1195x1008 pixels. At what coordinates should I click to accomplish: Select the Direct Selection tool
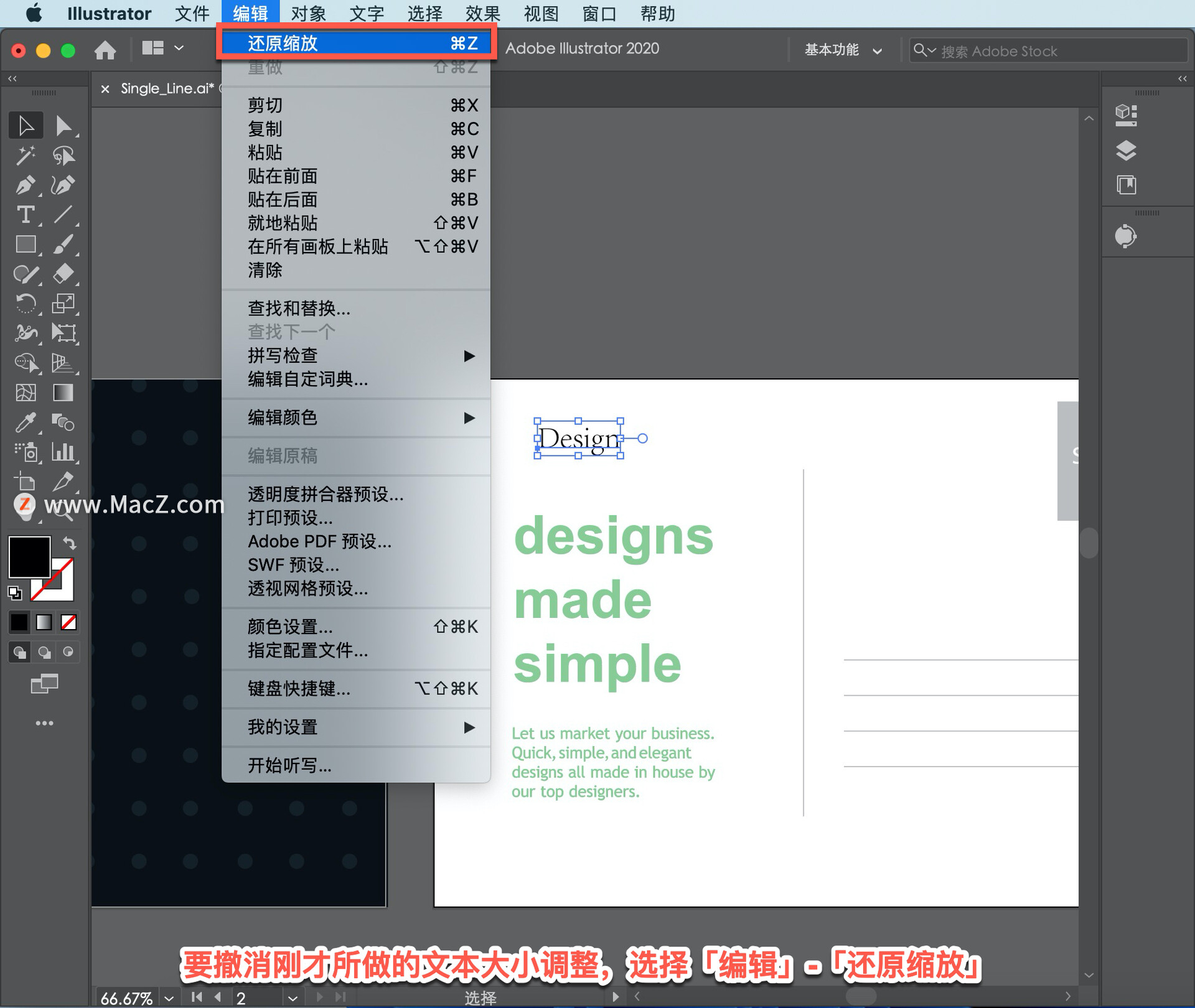pos(63,126)
